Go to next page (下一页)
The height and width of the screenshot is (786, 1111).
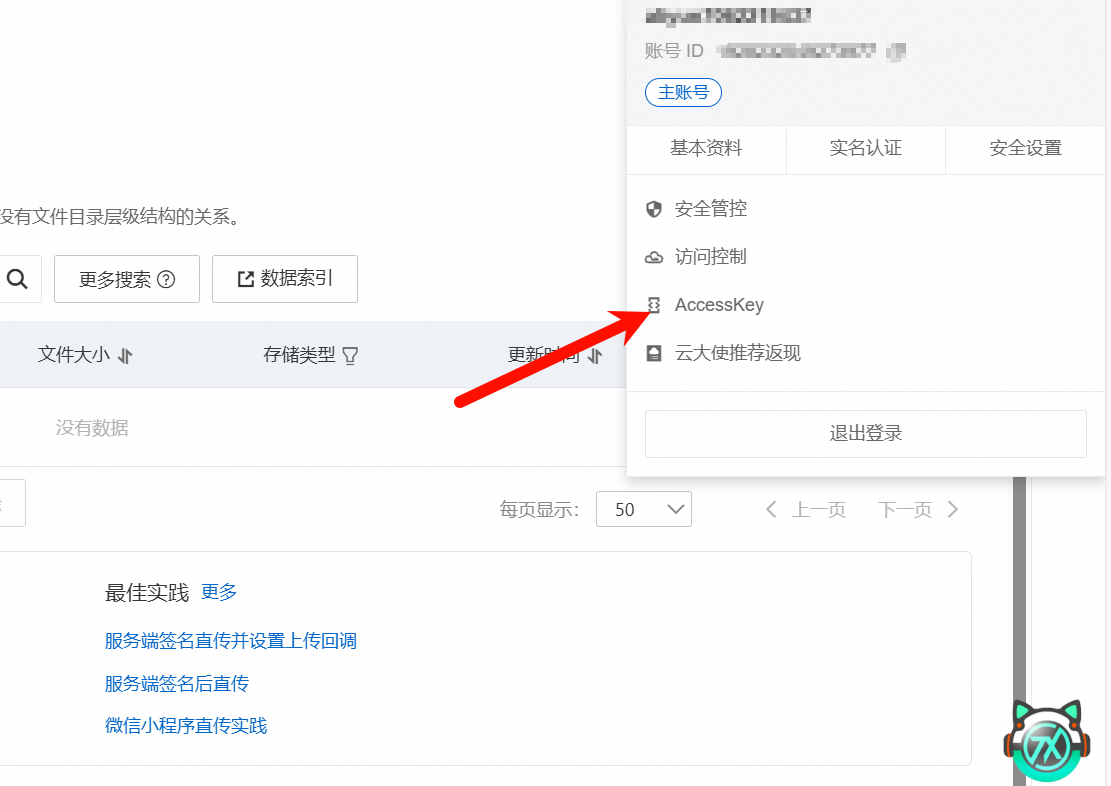click(x=918, y=510)
